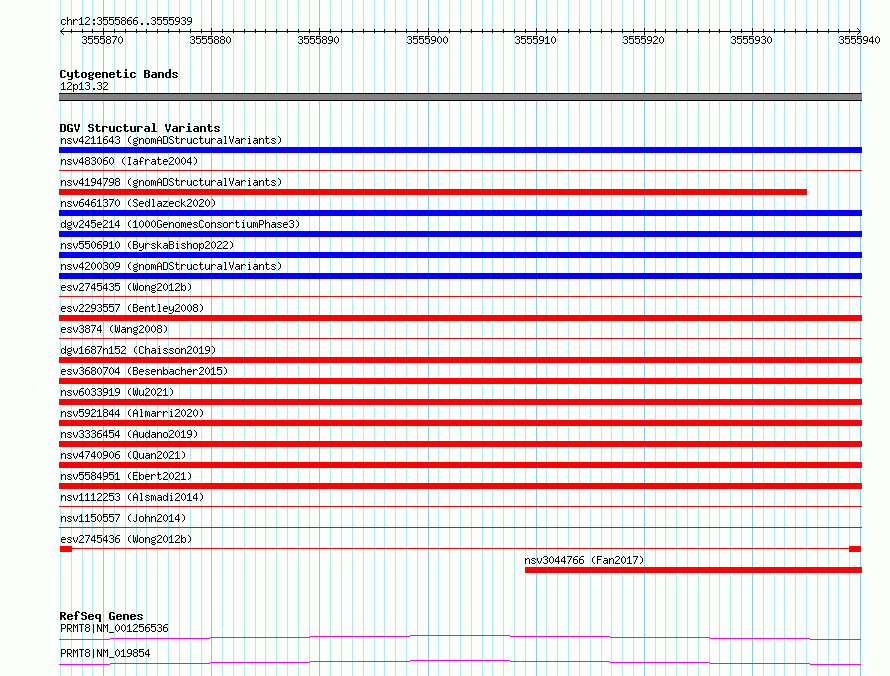890x676 pixels.
Task: Click ruler position 3555890
Action: pos(318,40)
